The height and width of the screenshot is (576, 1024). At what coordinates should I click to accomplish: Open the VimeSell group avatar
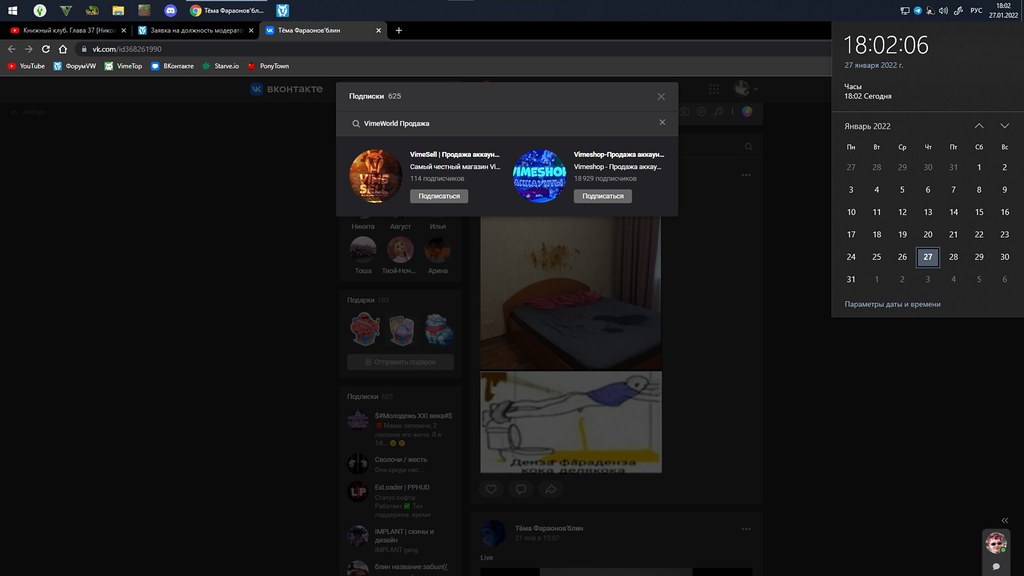[x=376, y=175]
